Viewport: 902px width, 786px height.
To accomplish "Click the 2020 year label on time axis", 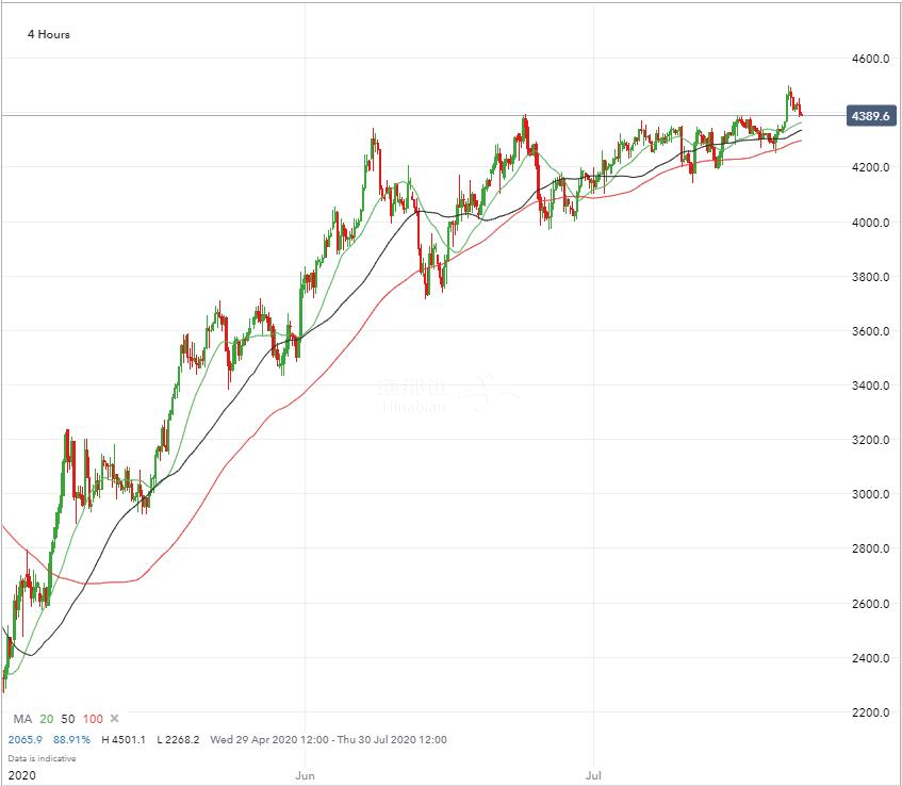I will [x=20, y=775].
